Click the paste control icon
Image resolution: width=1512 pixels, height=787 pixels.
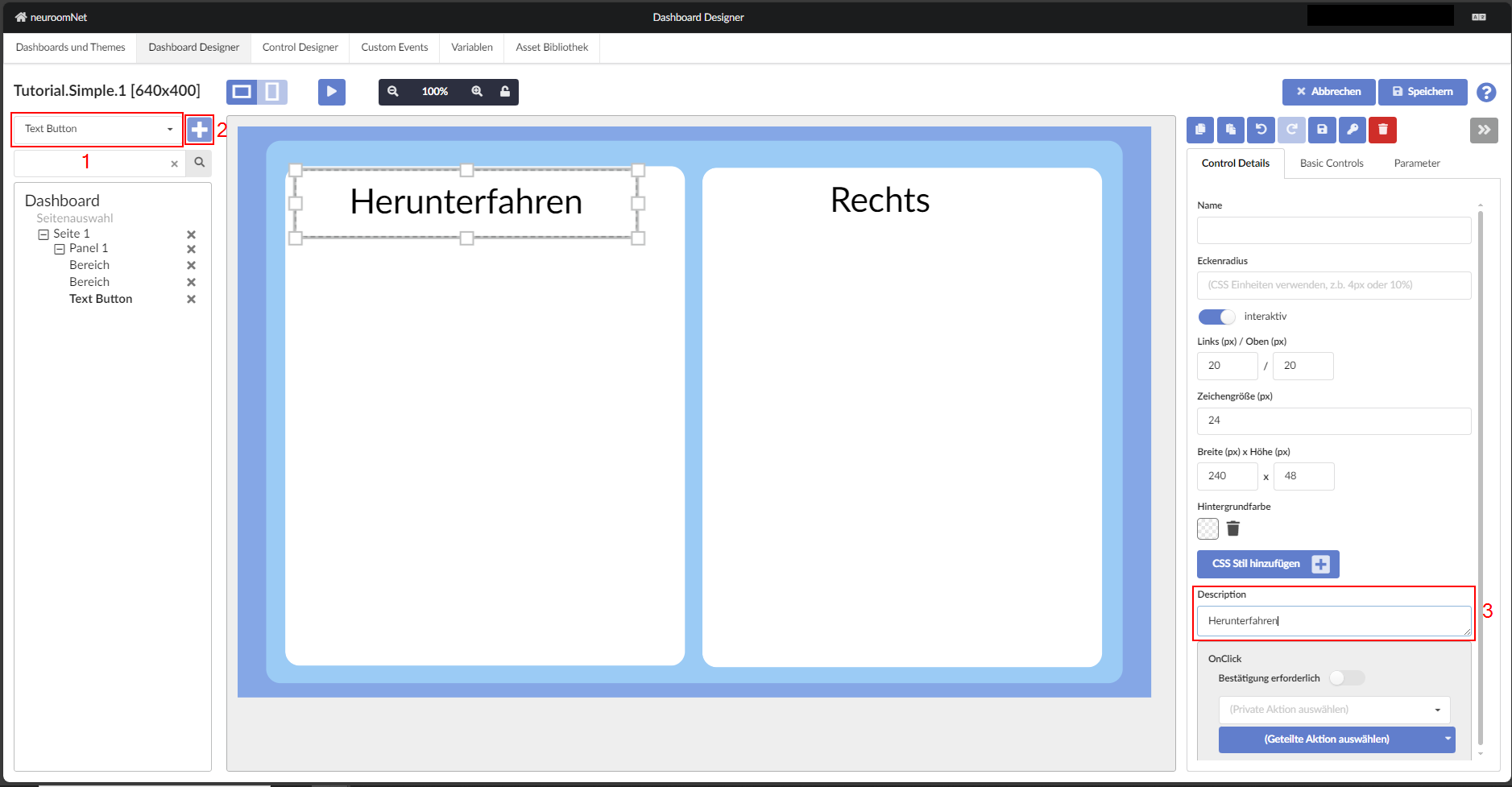(1231, 130)
